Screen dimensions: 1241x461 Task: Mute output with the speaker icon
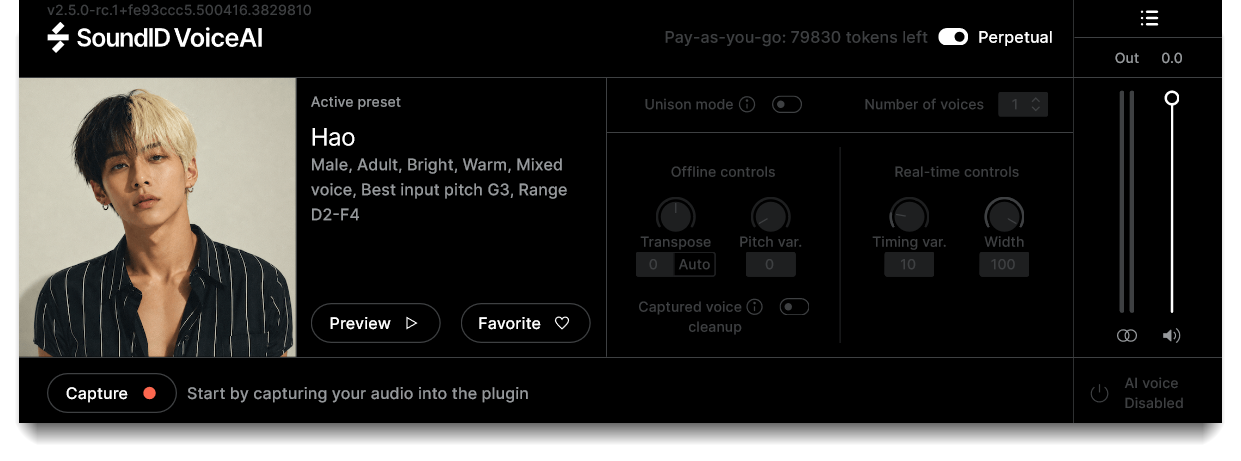click(x=1172, y=336)
